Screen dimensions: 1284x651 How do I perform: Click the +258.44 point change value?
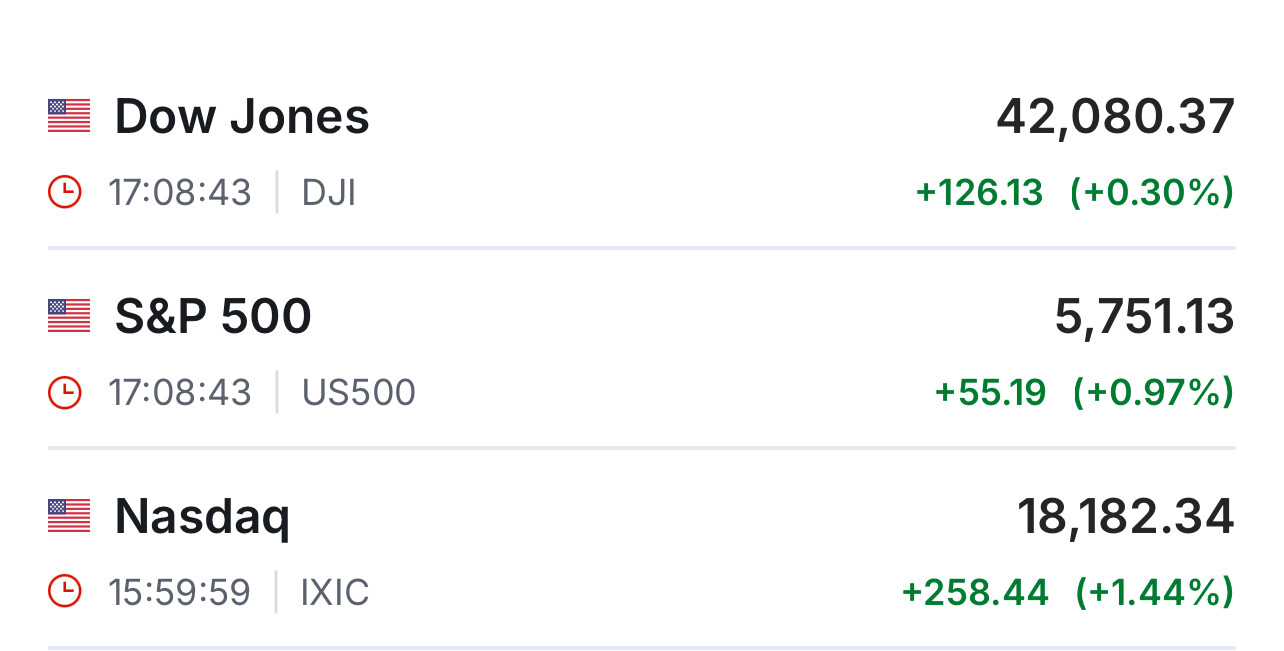975,592
